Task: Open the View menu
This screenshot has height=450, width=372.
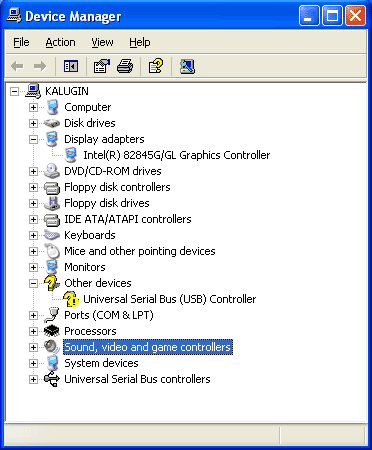Action: click(x=102, y=42)
